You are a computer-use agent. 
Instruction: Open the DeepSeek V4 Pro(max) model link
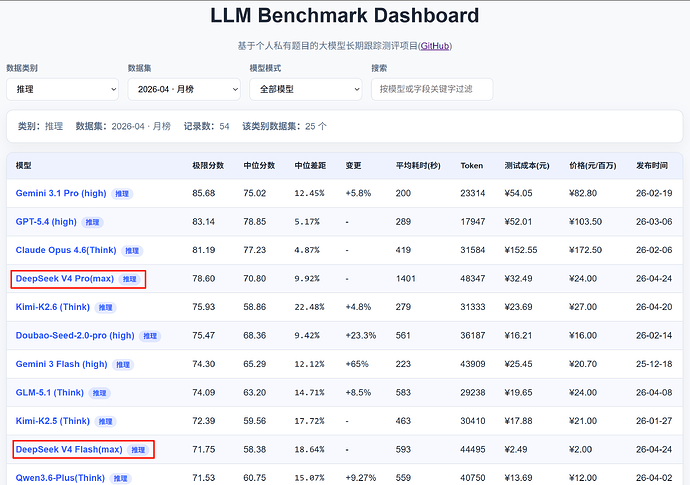pyautogui.click(x=65, y=279)
